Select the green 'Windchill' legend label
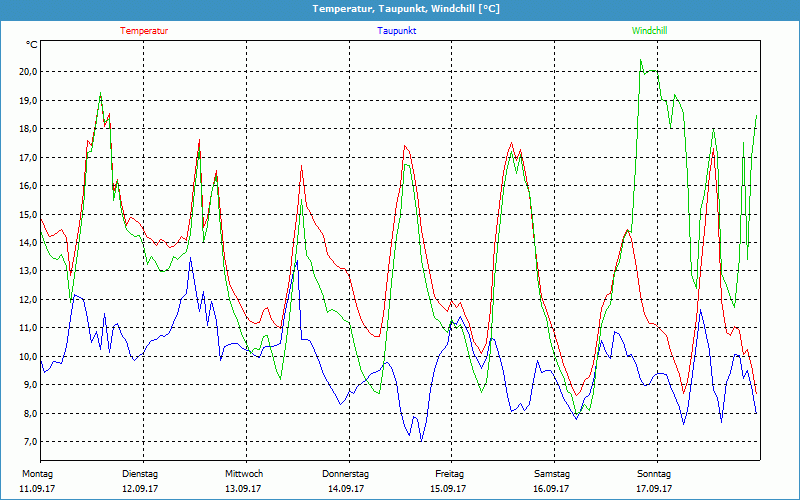 tap(649, 31)
